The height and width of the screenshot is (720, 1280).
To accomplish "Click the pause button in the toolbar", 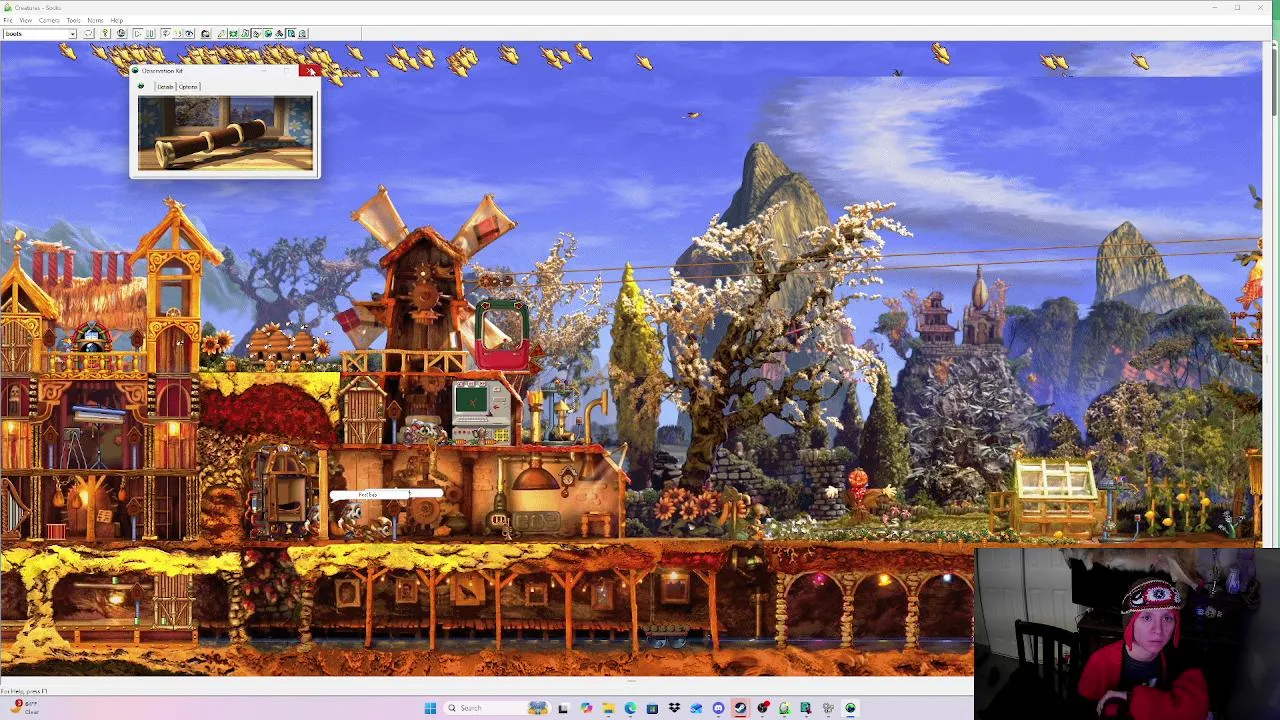I will 150,33.
